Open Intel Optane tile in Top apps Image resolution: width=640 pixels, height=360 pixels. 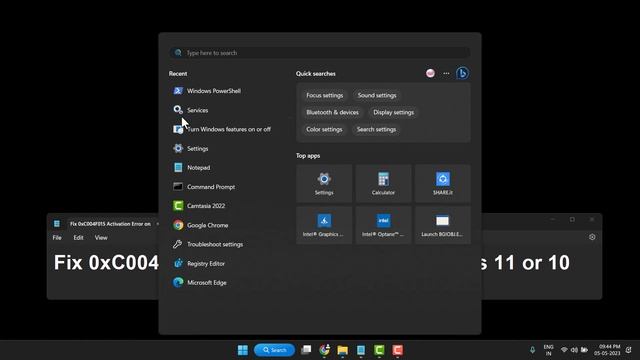383,225
